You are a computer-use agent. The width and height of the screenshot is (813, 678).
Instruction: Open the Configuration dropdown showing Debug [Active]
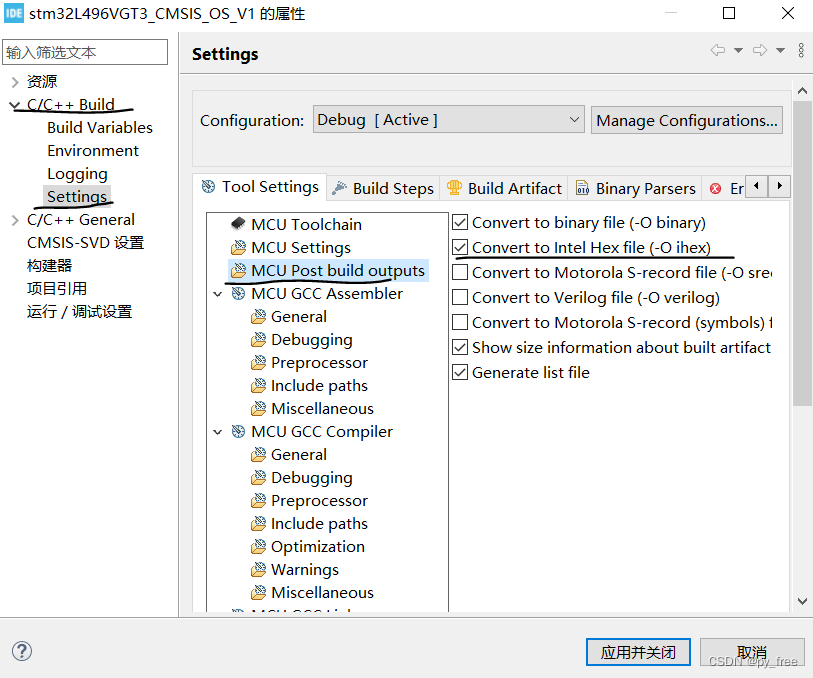(x=448, y=119)
